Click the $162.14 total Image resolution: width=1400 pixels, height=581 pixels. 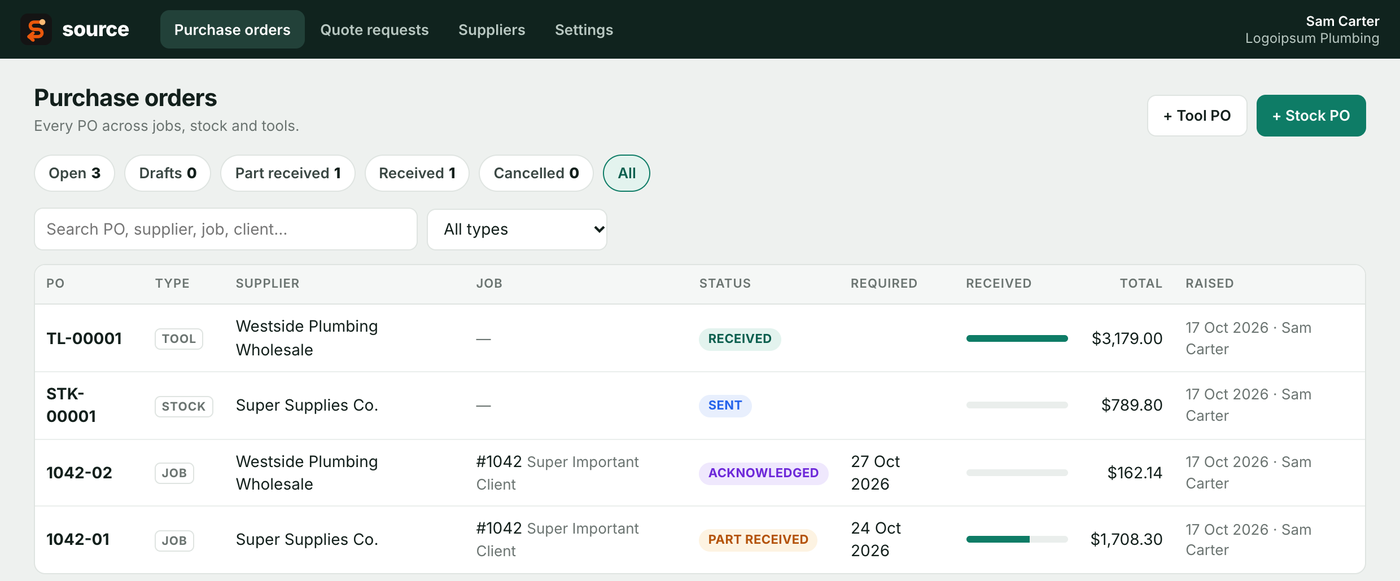pyautogui.click(x=1135, y=472)
